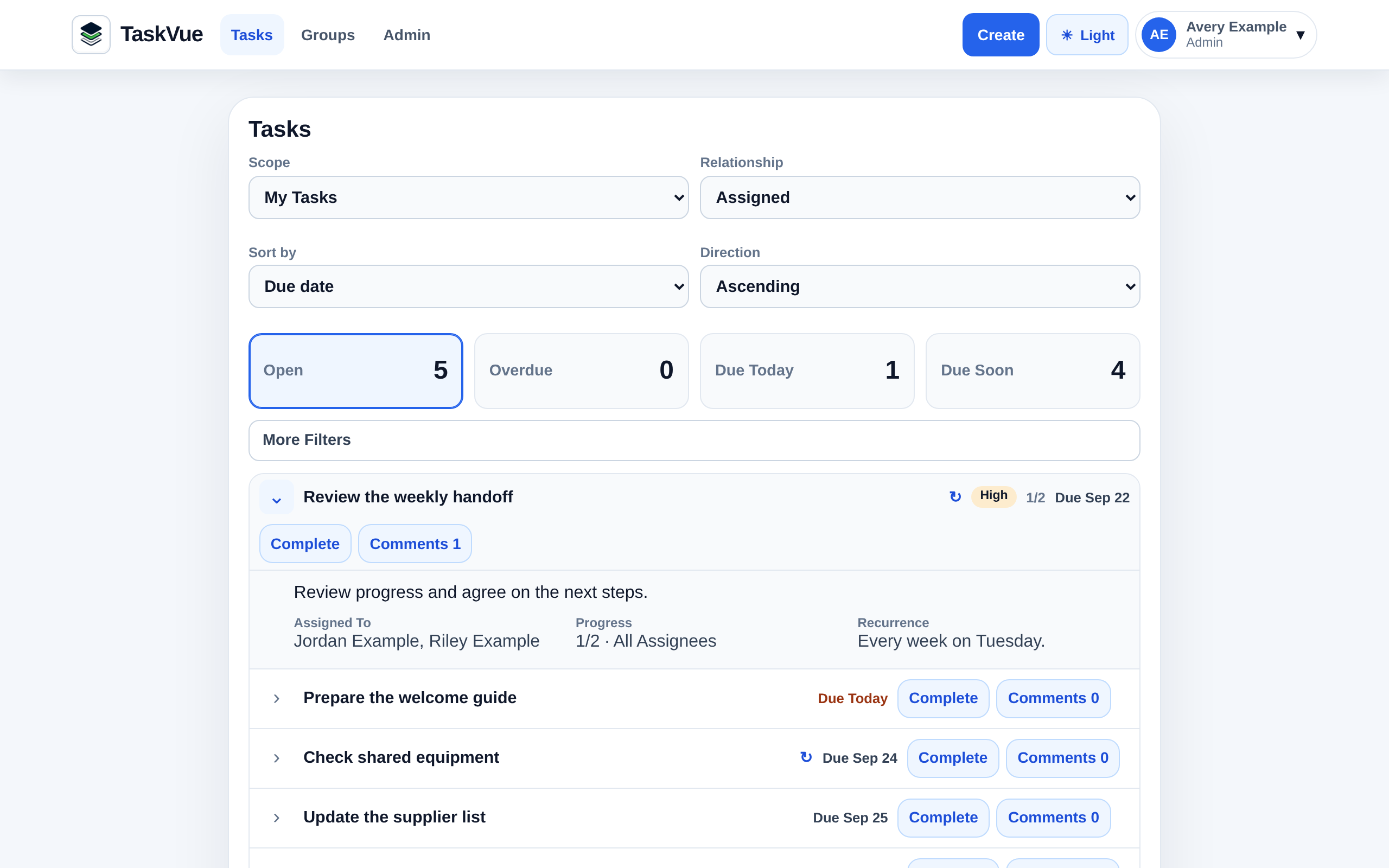The image size is (1389, 868).
Task: Expand the Check shared equipment task
Action: coord(277,758)
